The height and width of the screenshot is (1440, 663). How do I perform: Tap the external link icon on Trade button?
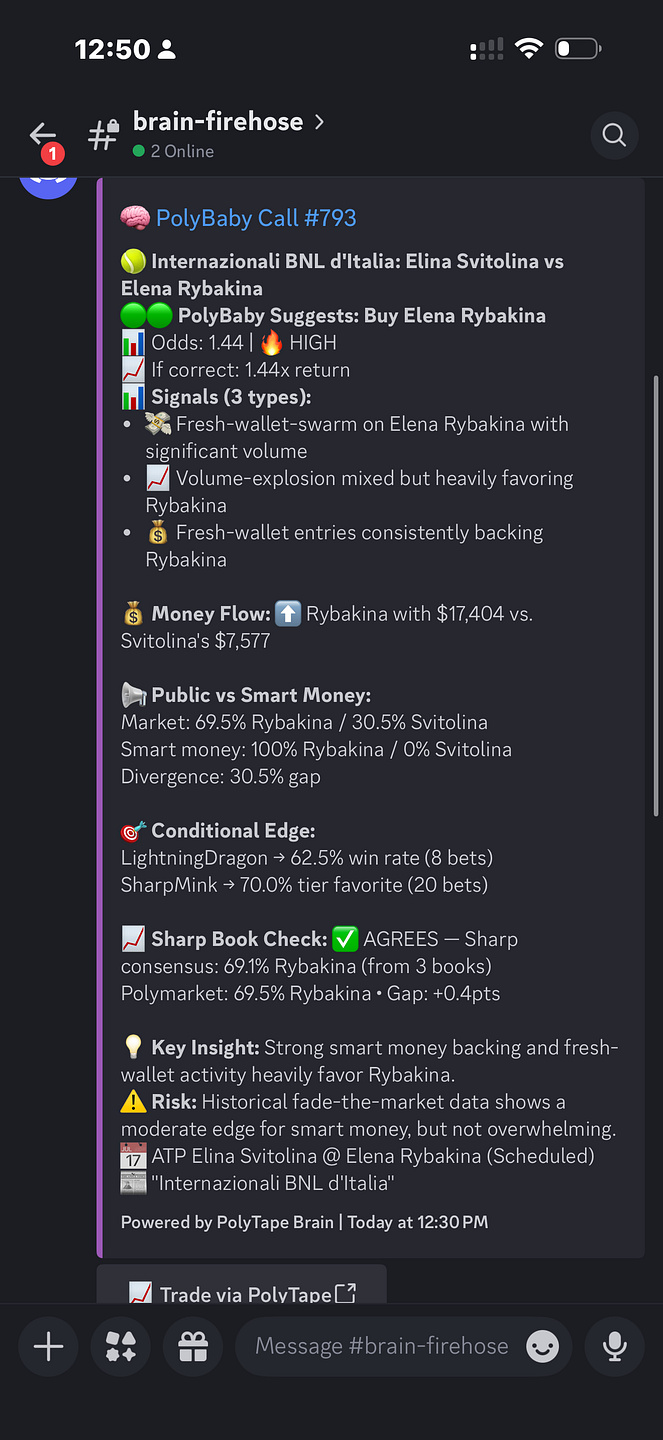tap(345, 1293)
